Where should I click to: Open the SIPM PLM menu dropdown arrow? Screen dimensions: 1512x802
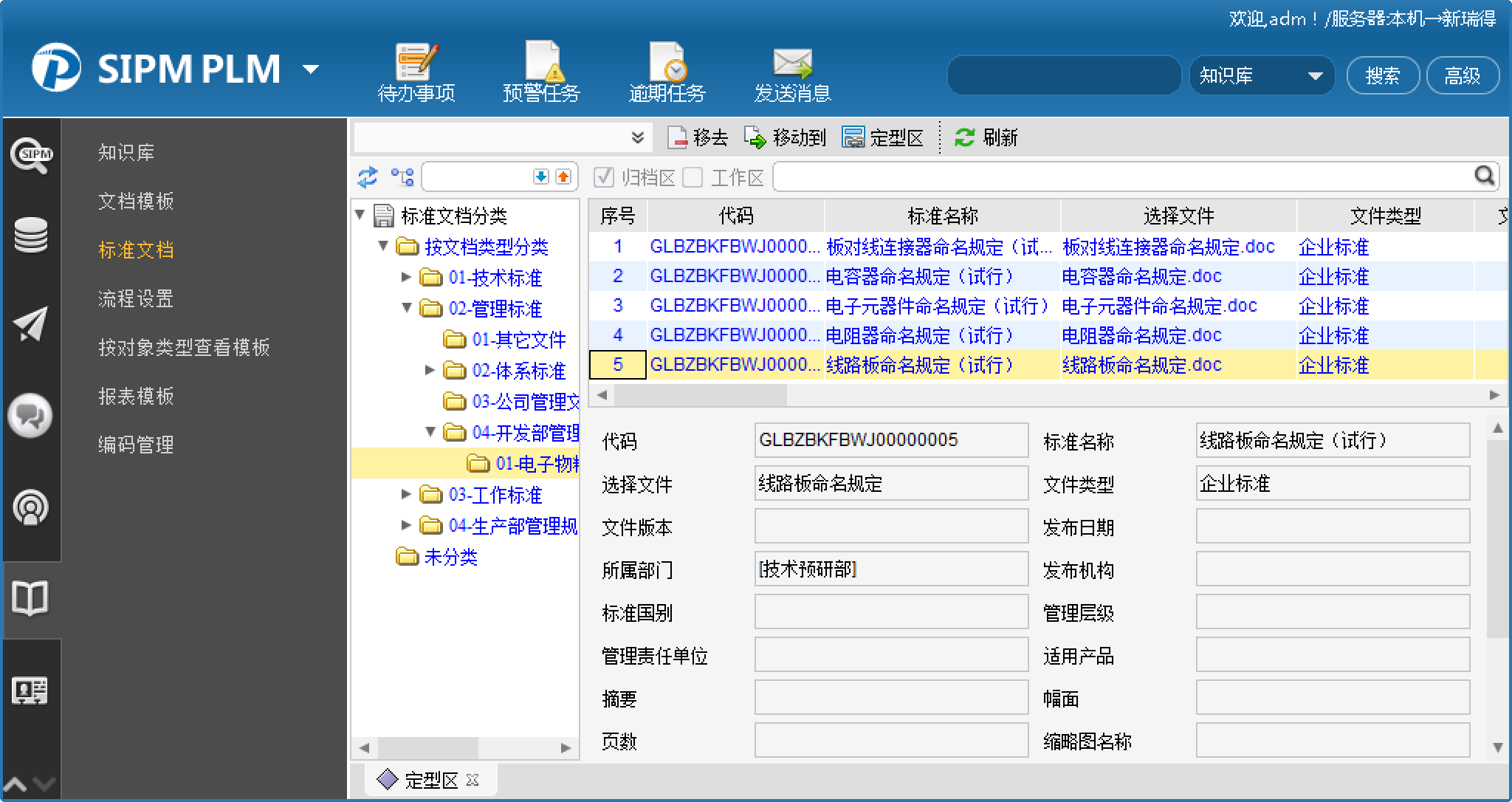pyautogui.click(x=312, y=69)
